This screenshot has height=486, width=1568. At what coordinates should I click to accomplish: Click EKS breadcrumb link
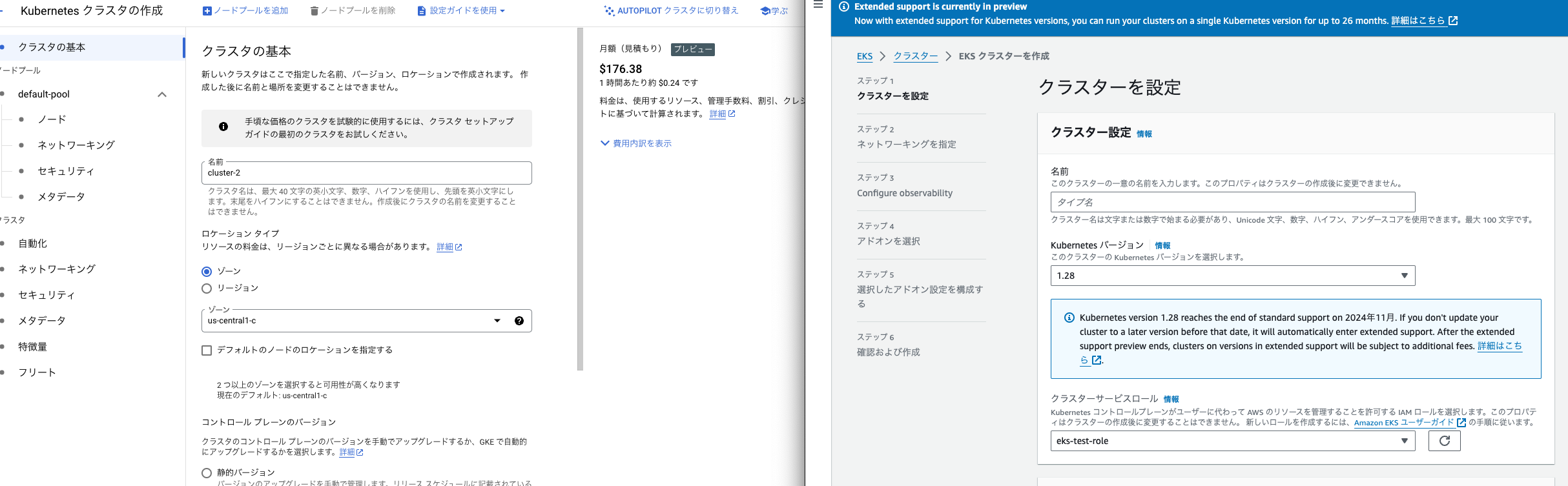tap(865, 56)
